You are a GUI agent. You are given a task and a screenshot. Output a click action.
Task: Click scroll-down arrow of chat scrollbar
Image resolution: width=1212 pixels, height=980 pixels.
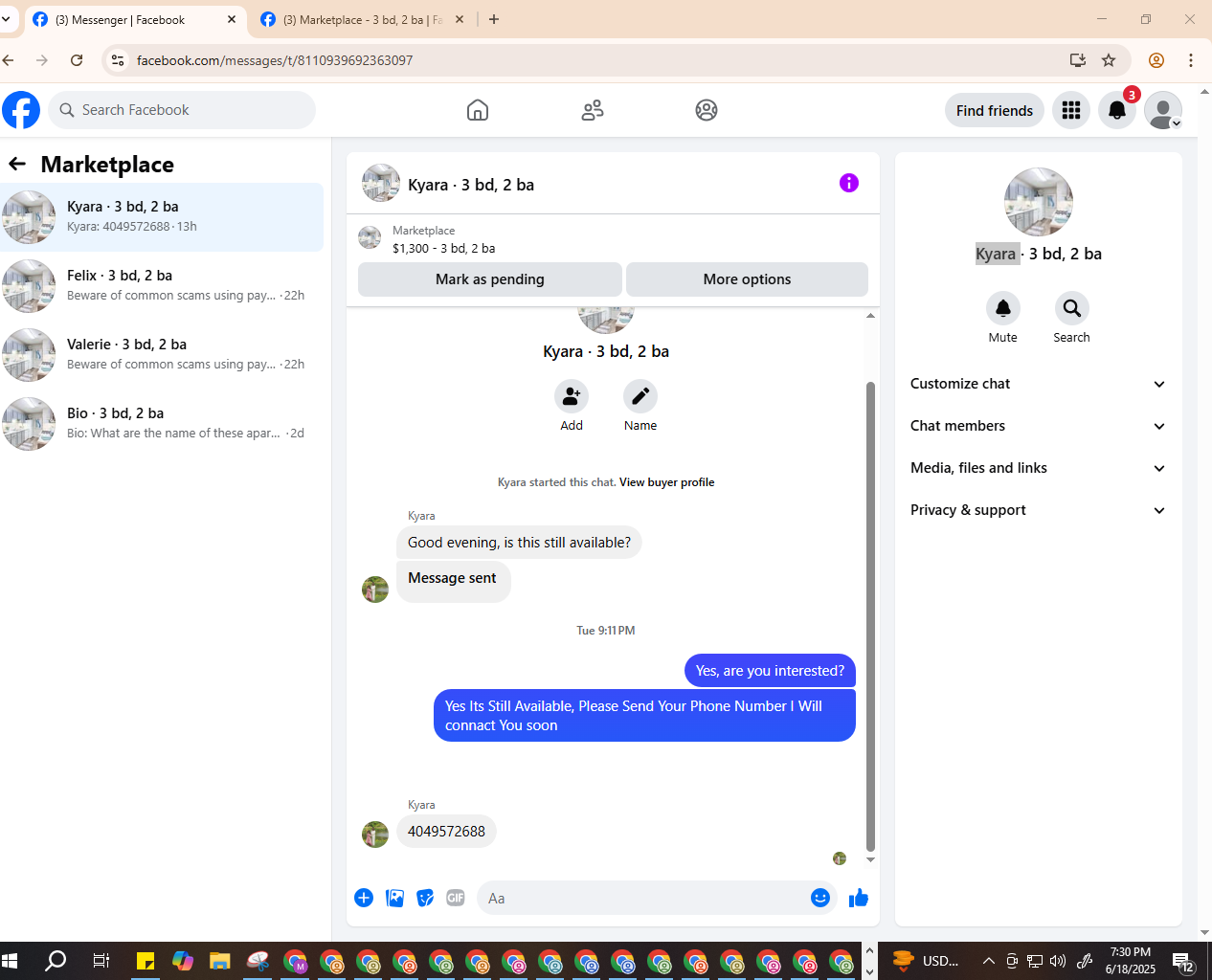click(870, 860)
